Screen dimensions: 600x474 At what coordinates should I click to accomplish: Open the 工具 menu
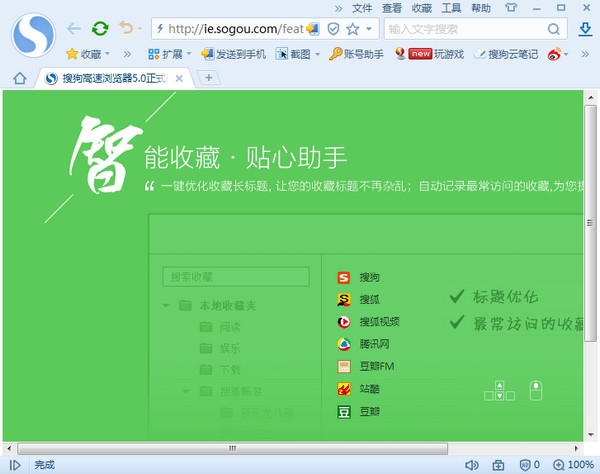pos(452,8)
